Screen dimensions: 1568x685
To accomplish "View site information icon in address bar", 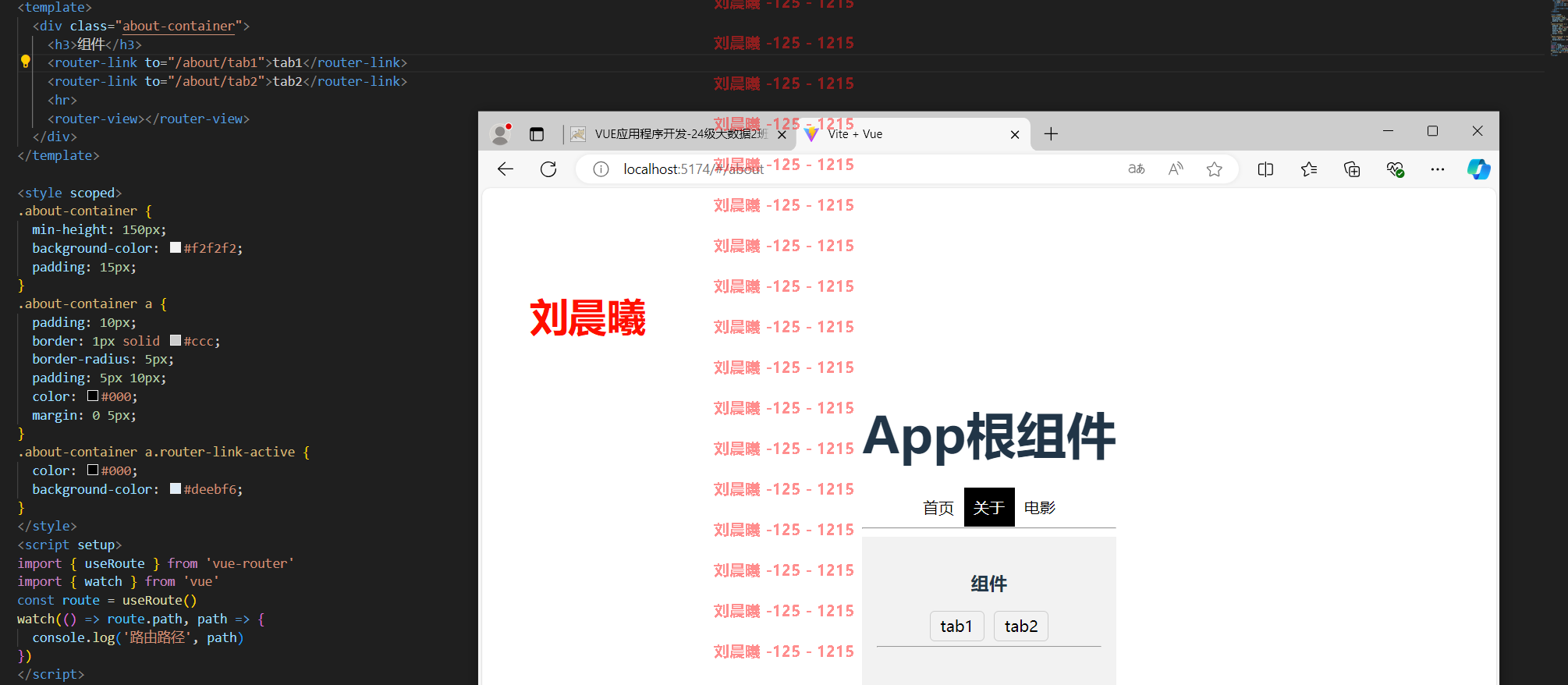I will [601, 169].
